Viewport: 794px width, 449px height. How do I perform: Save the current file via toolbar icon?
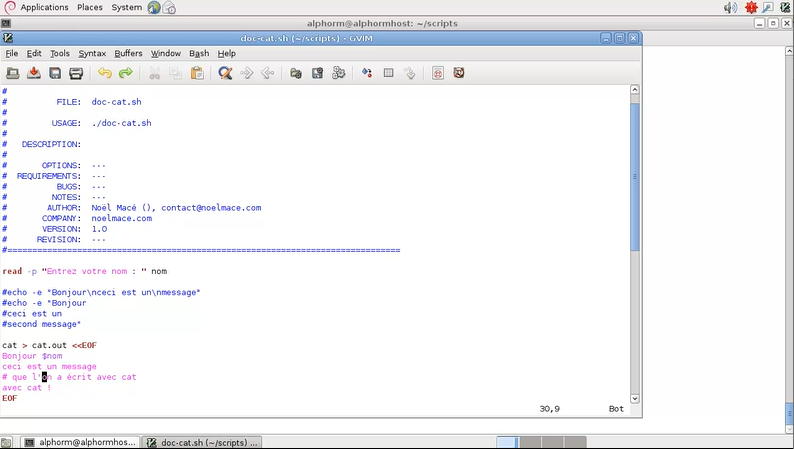tap(34, 73)
